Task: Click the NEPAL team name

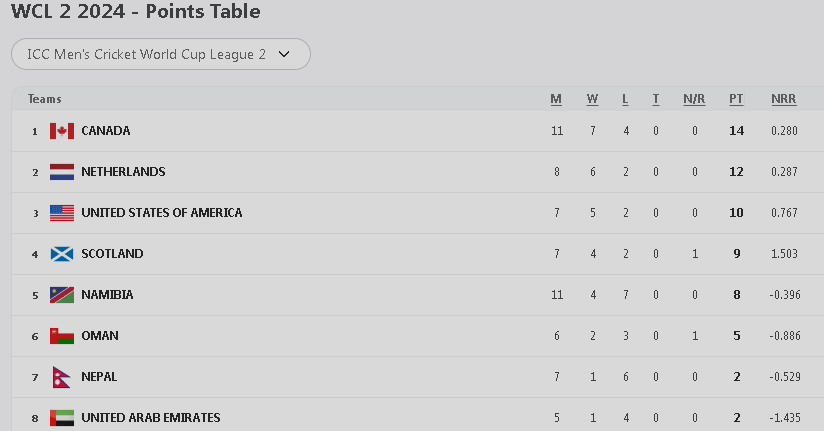Action: 99,377
